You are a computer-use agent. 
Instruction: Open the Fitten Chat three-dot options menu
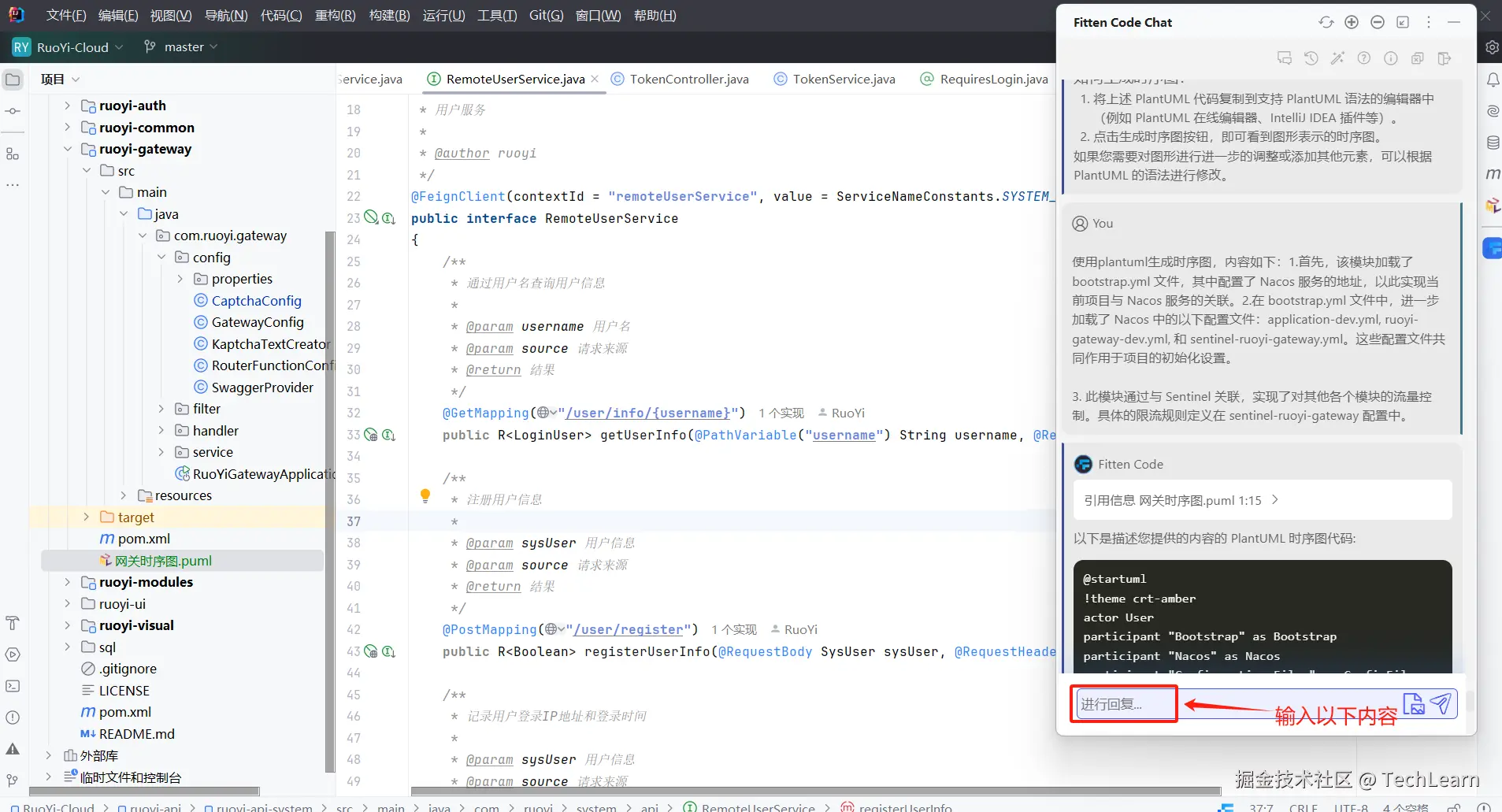coord(1429,22)
